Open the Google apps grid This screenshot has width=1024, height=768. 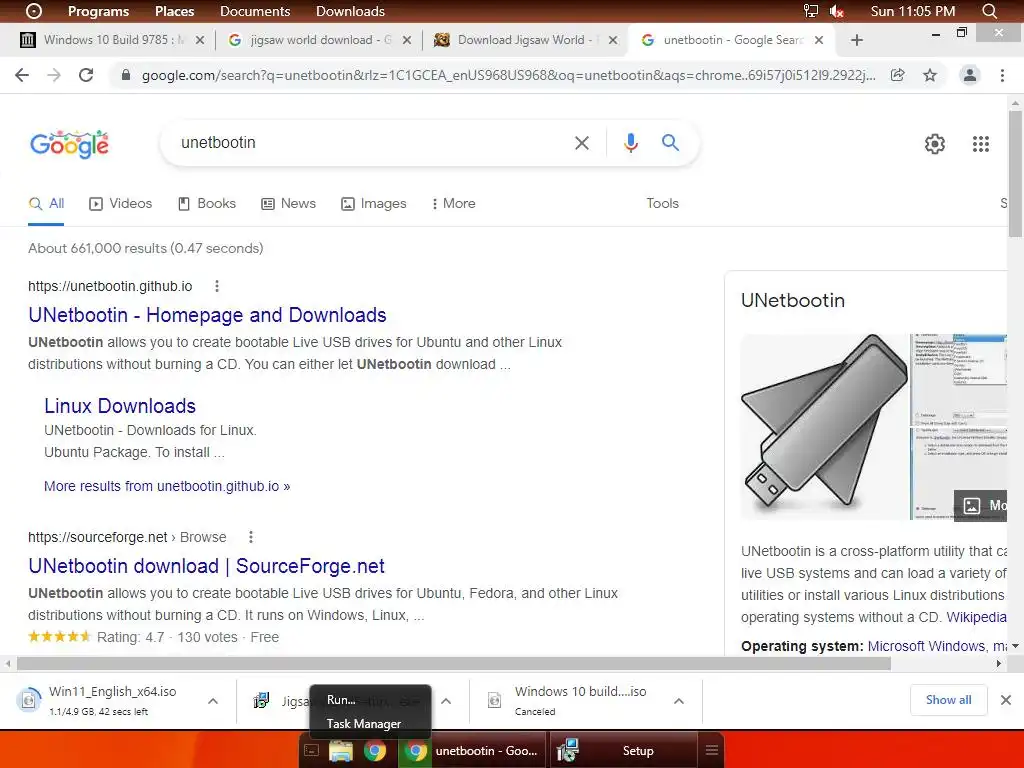point(980,144)
